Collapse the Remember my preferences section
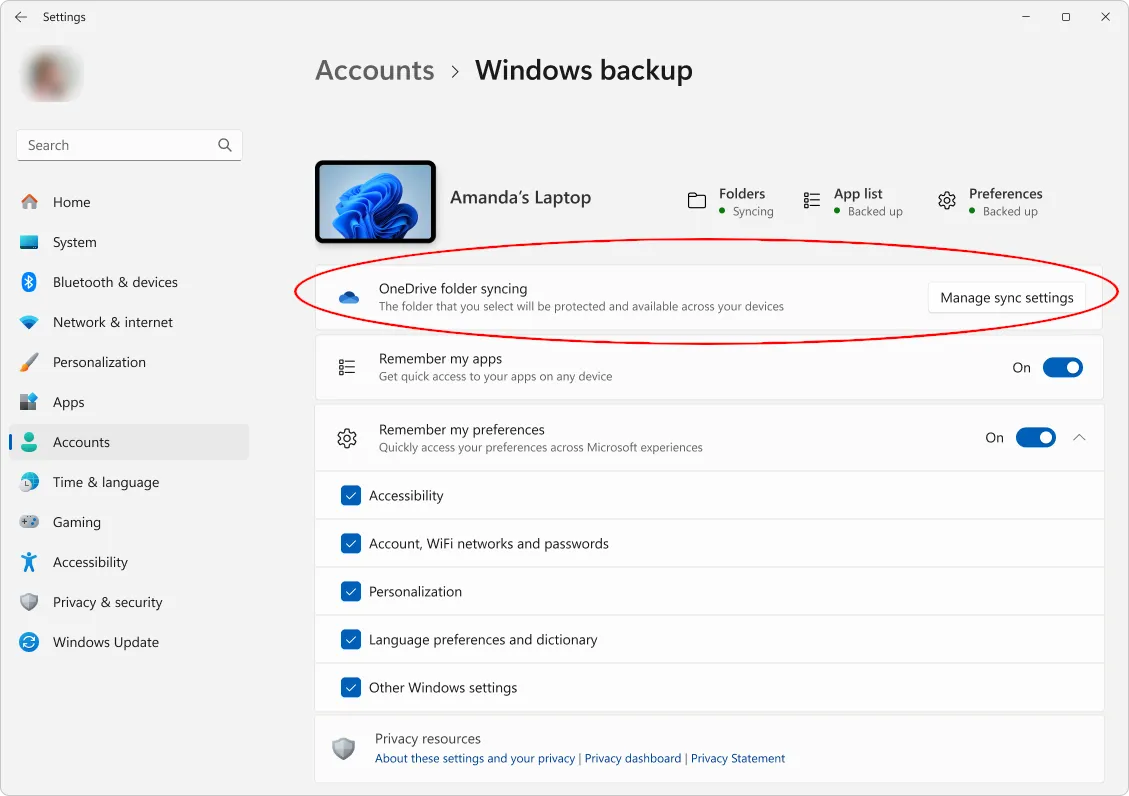The height and width of the screenshot is (796, 1129). click(1078, 437)
